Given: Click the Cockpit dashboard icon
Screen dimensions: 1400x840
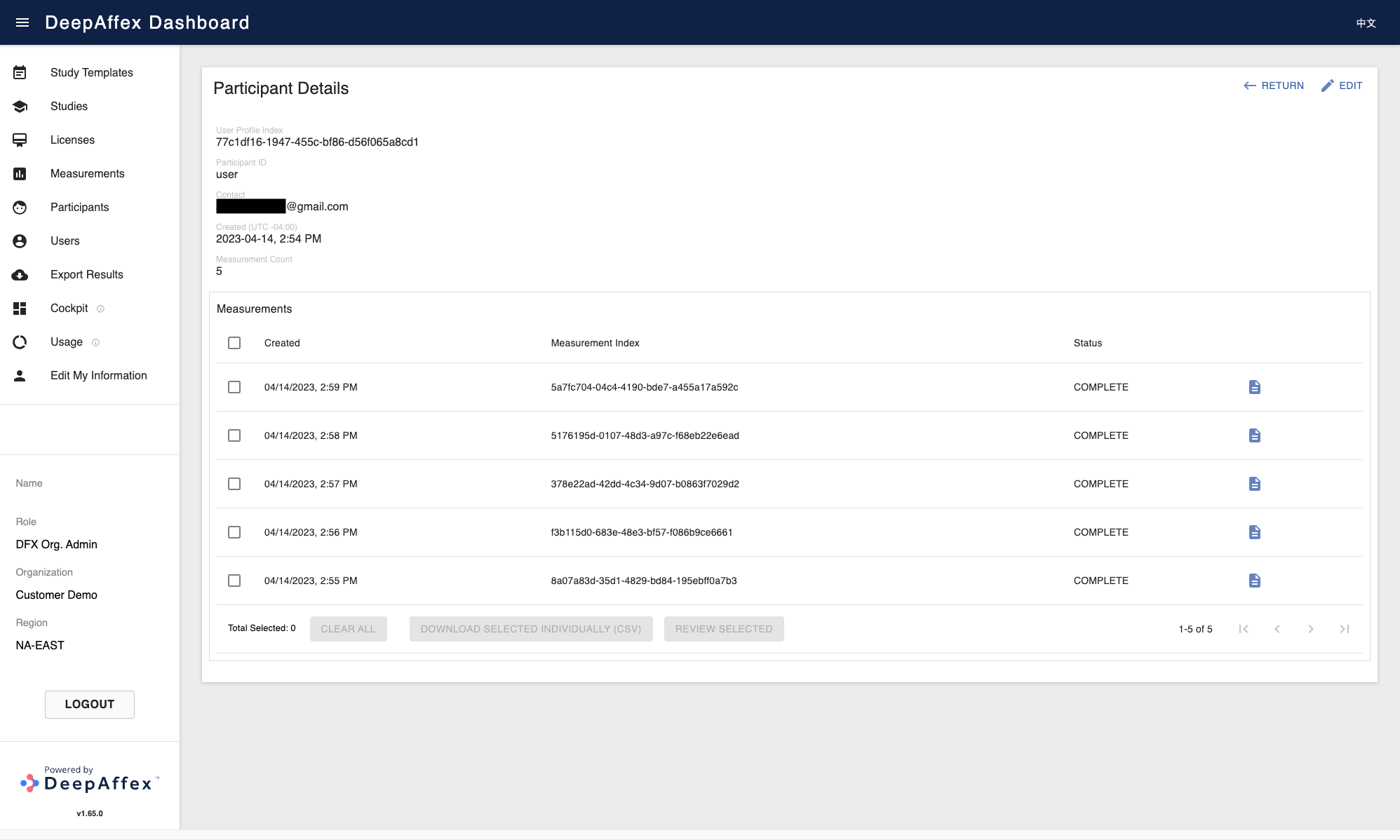Looking at the screenshot, I should (20, 308).
